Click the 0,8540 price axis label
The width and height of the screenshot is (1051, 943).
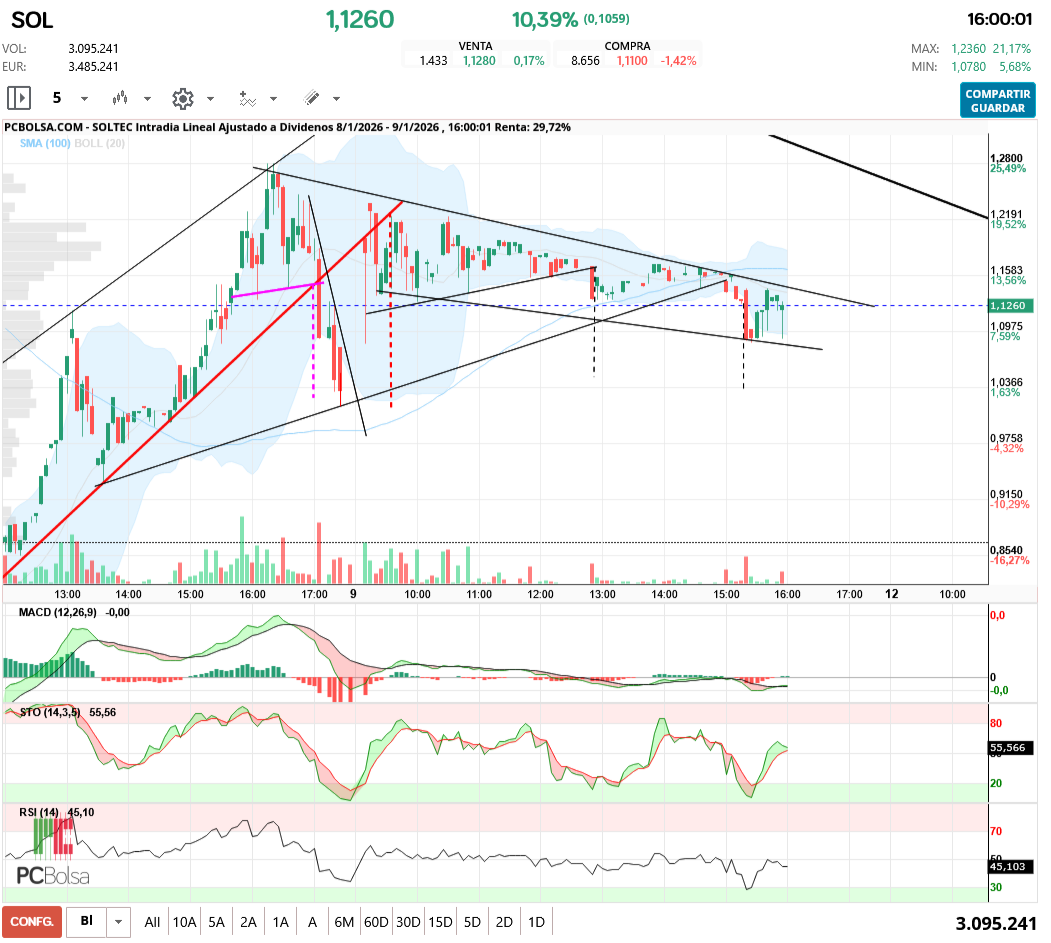tap(1007, 550)
